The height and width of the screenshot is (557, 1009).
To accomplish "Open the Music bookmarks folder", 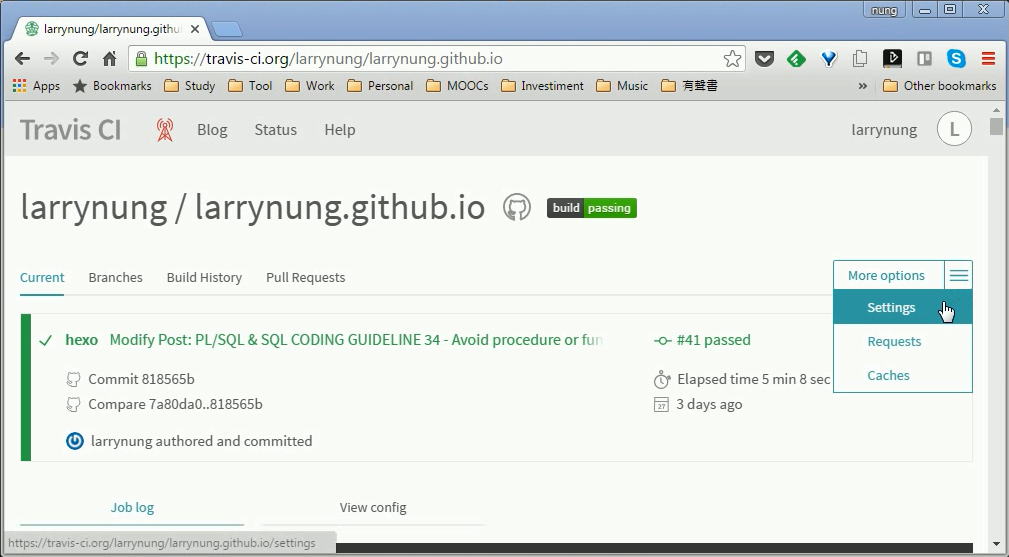I will point(622,86).
